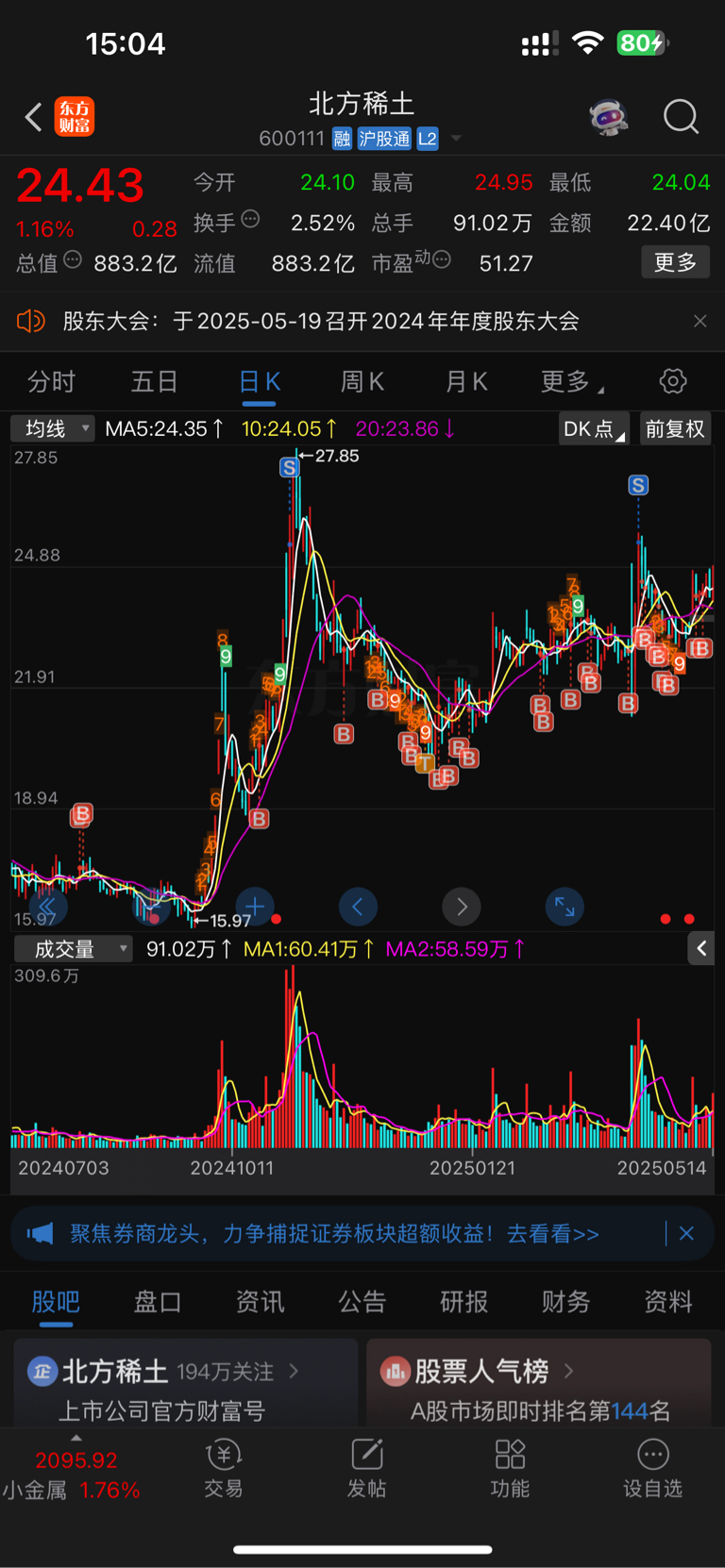725x1568 pixels.
Task: Tap the plus zoom-in chart button
Action: [255, 907]
